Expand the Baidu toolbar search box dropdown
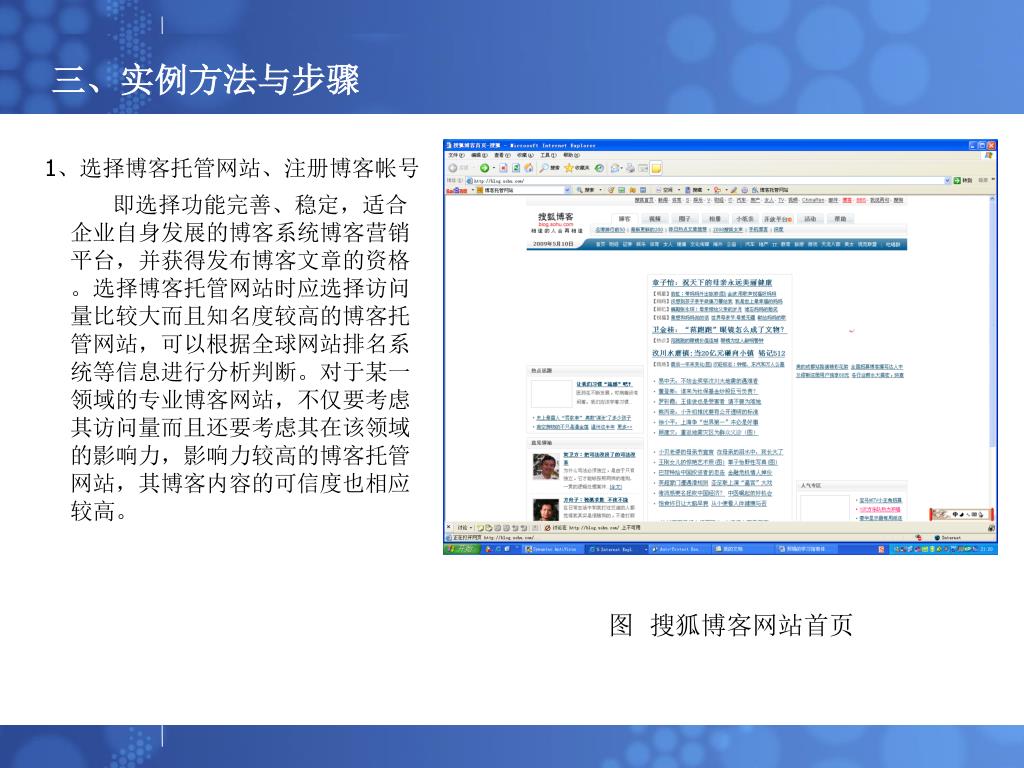Image resolution: width=1024 pixels, height=768 pixels. (x=568, y=190)
